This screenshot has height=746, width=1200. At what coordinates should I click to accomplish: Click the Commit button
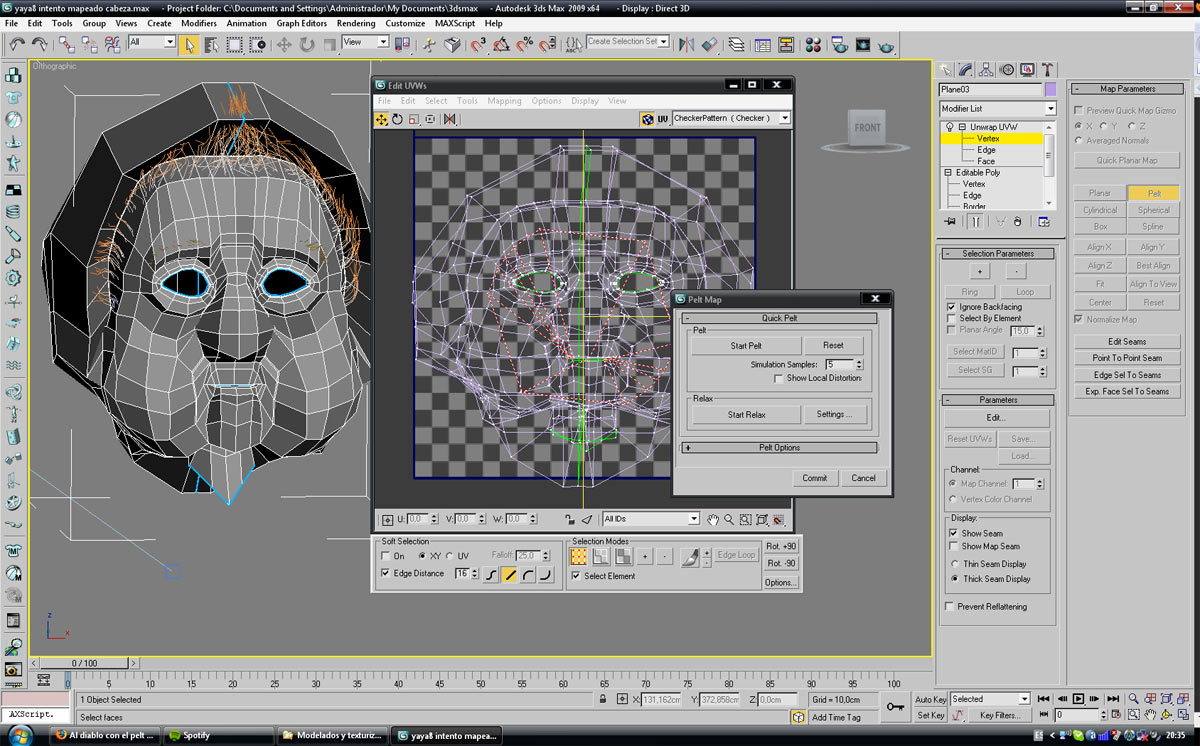point(814,478)
